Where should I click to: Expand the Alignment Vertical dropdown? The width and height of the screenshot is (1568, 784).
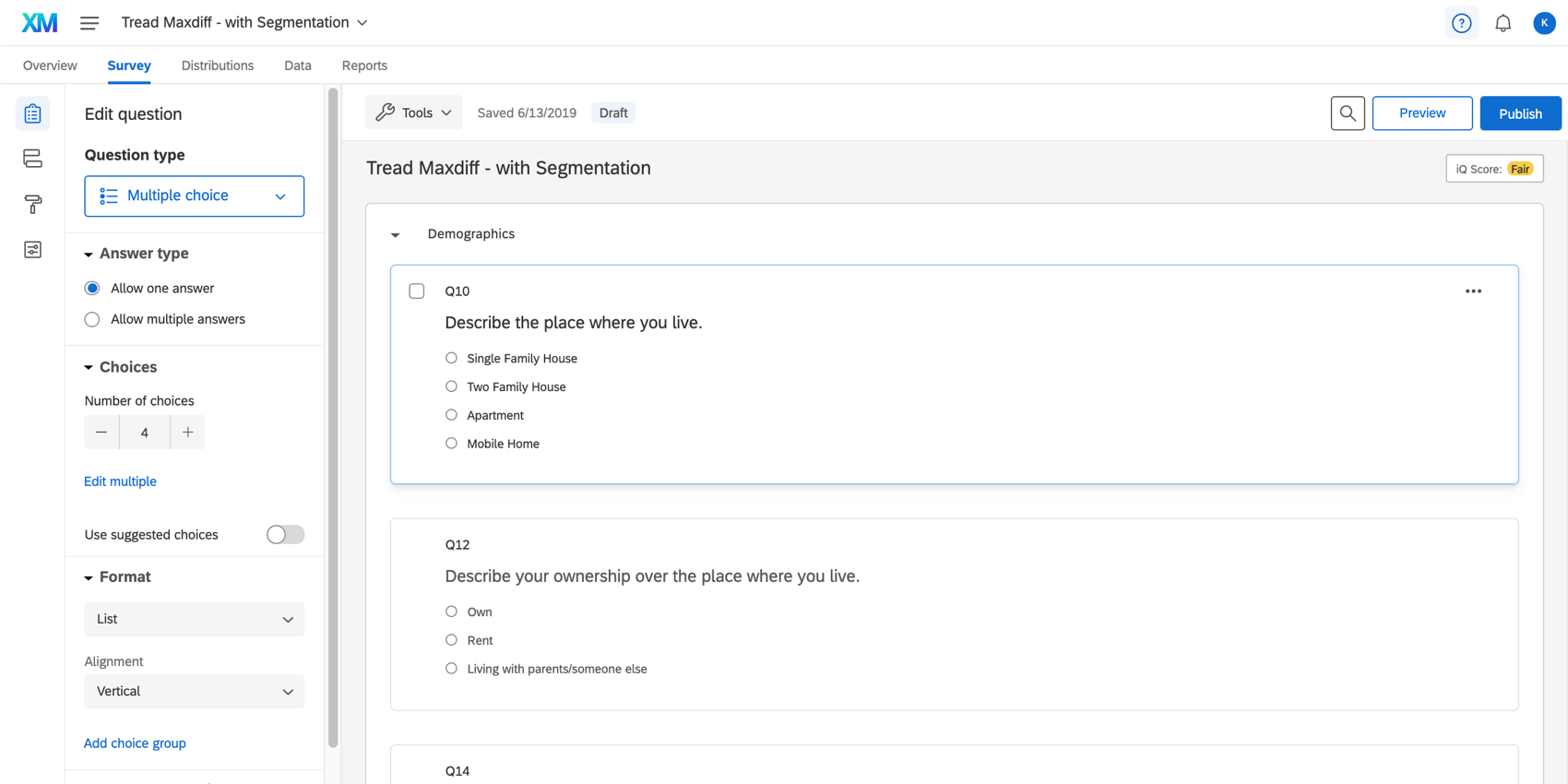click(194, 692)
